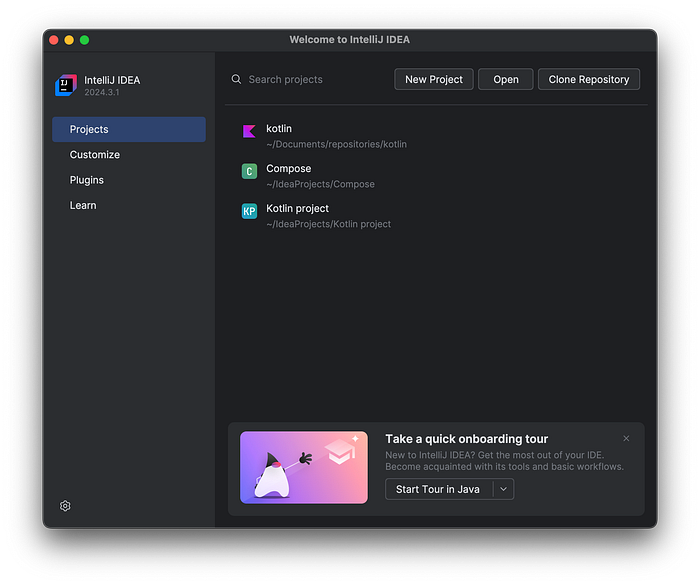700x585 pixels.
Task: Click the kotlin project logo icon
Action: (249, 131)
